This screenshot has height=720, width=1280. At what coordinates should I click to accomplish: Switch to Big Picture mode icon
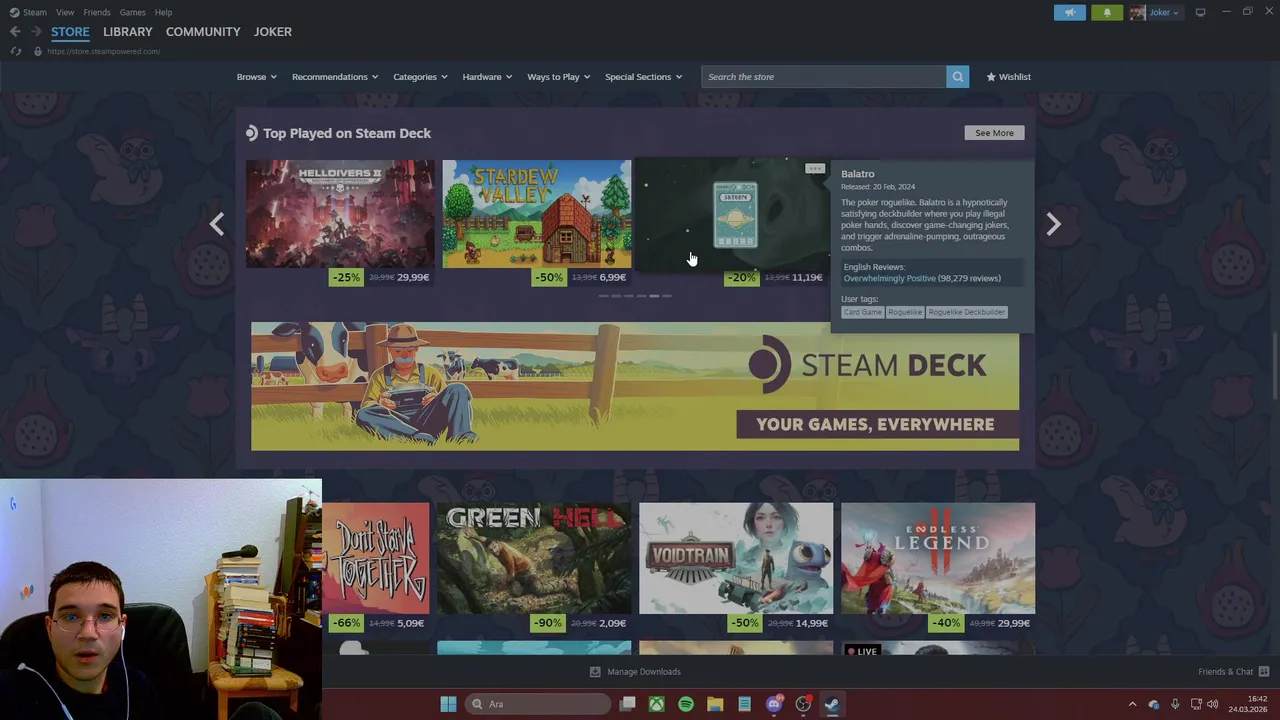(1200, 12)
